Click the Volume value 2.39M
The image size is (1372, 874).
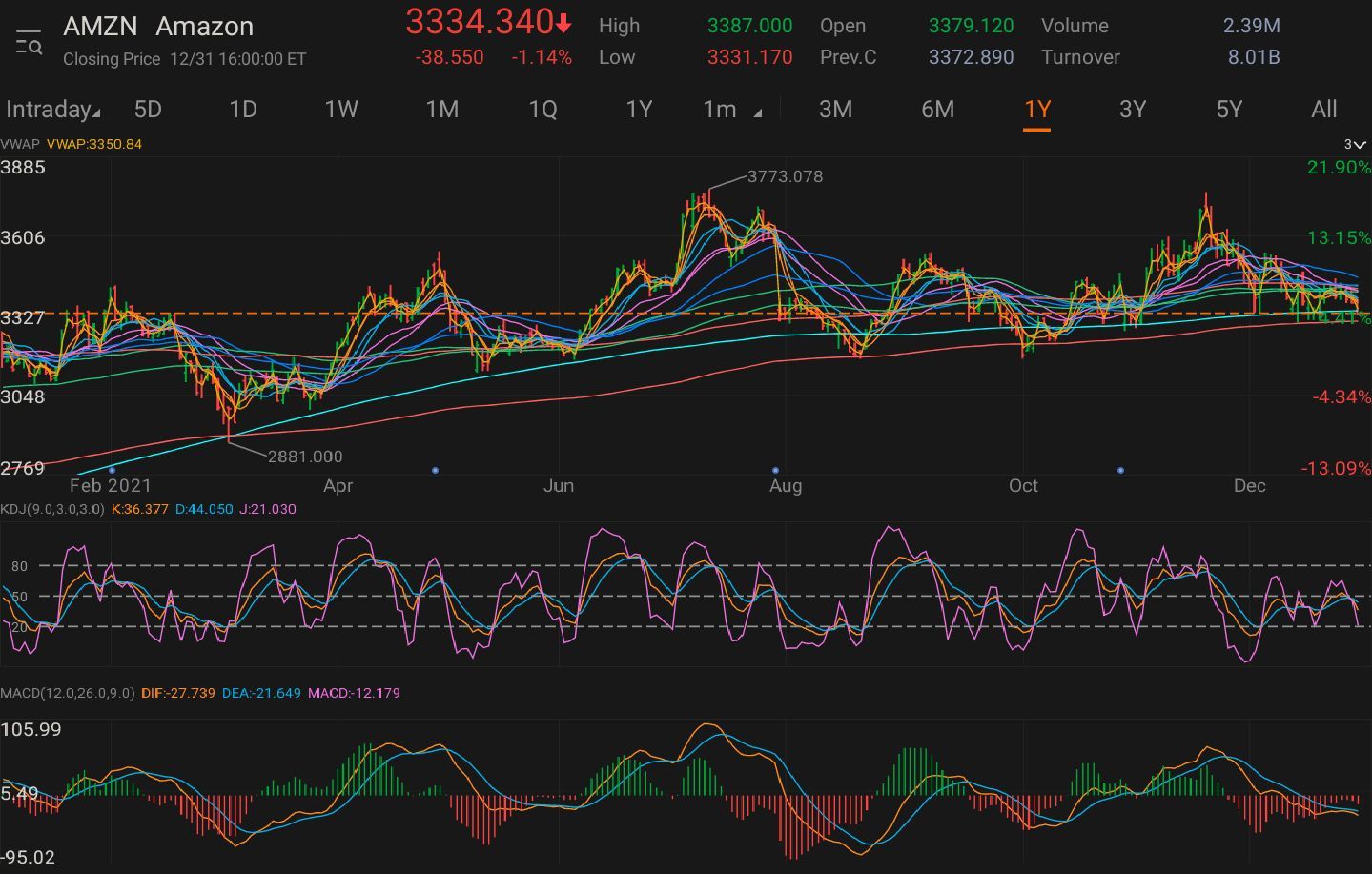[1251, 26]
